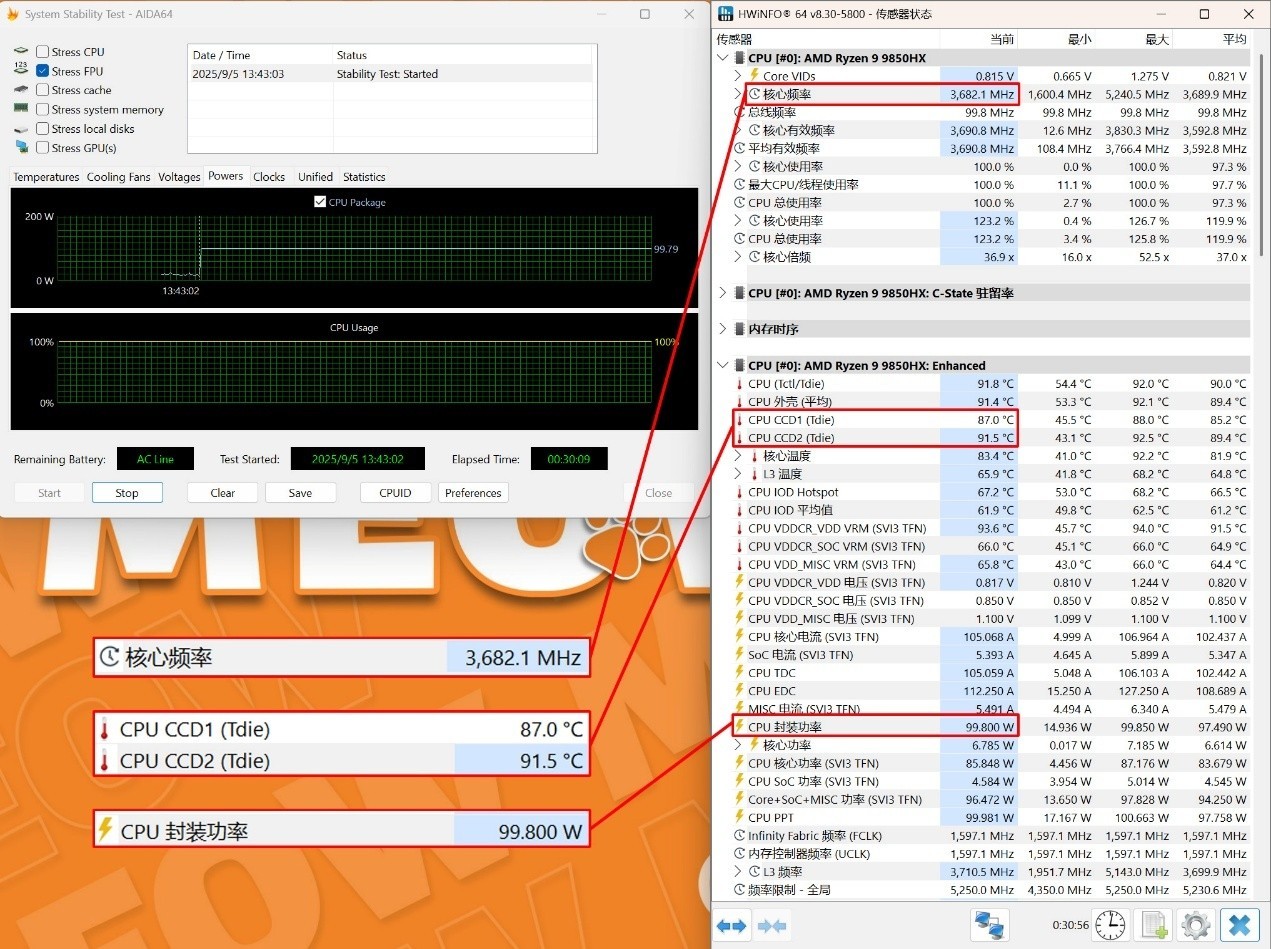1271x949 pixels.
Task: Open HWiNFO sensor settings gear icon
Action: [x=1195, y=925]
